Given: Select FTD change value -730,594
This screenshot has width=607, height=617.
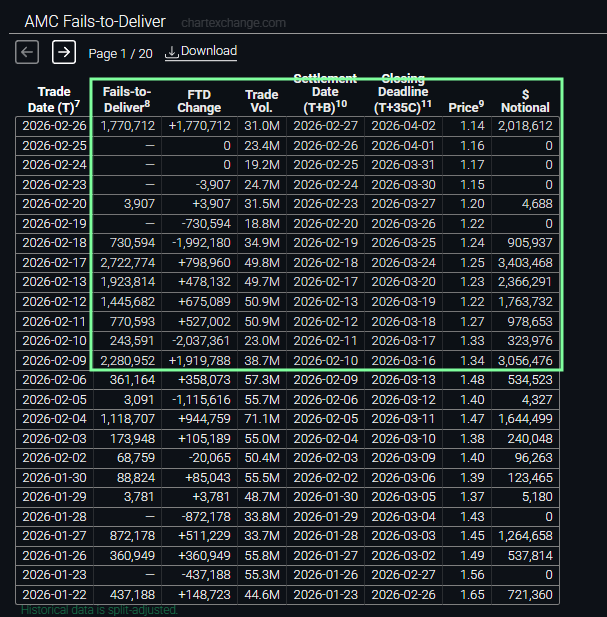Looking at the screenshot, I should (x=206, y=224).
